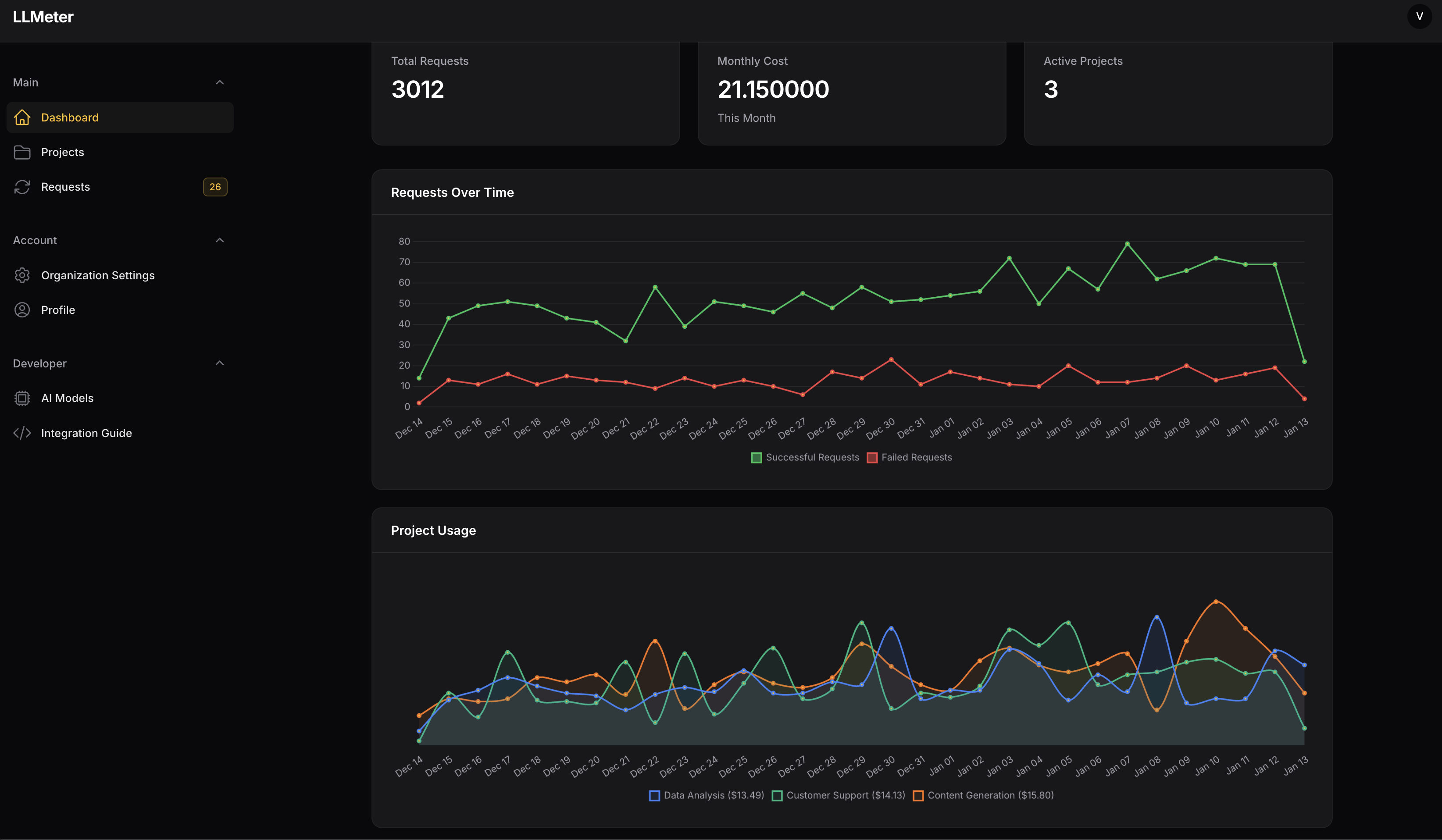Click the Integration Guide code icon
The height and width of the screenshot is (840, 1442).
pyautogui.click(x=22, y=433)
